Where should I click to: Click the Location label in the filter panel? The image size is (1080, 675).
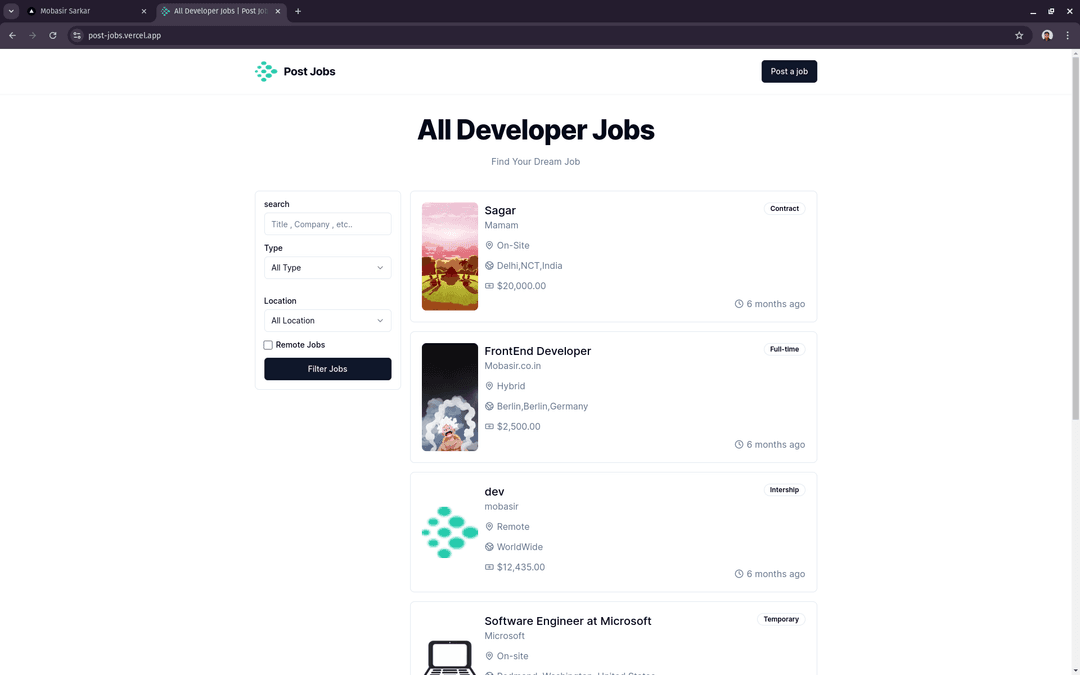coord(280,301)
